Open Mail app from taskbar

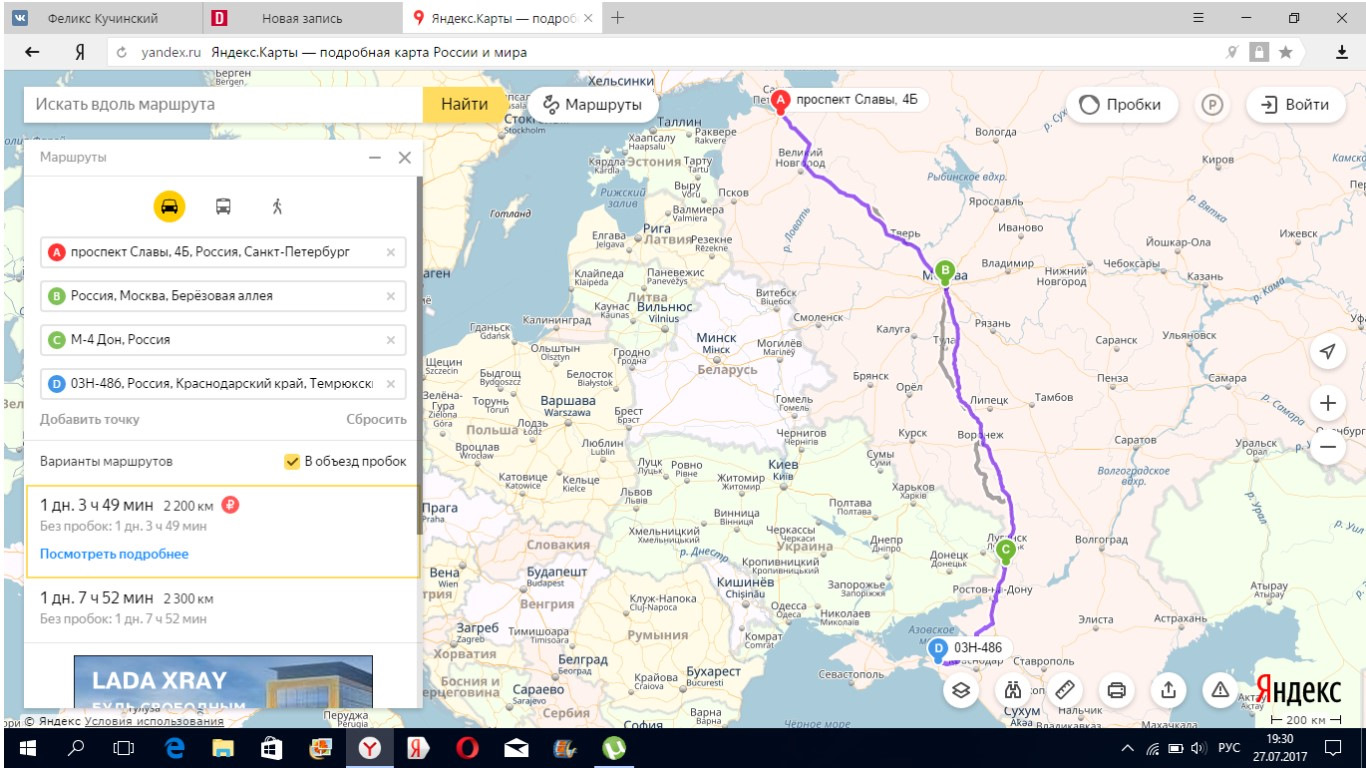(516, 747)
